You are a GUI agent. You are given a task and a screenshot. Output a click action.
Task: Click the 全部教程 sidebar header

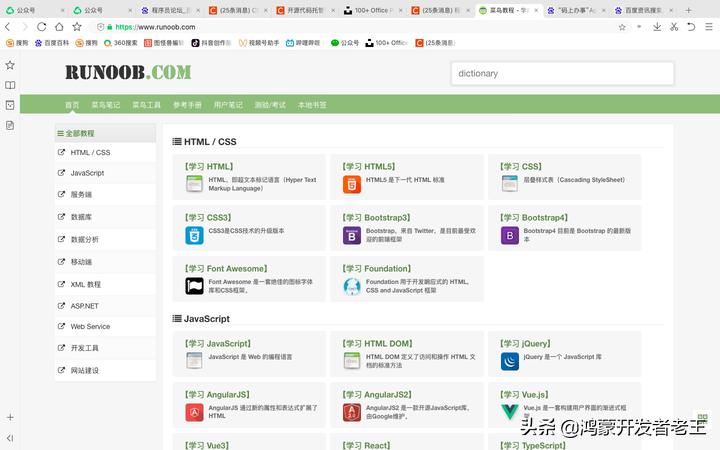tap(105, 133)
